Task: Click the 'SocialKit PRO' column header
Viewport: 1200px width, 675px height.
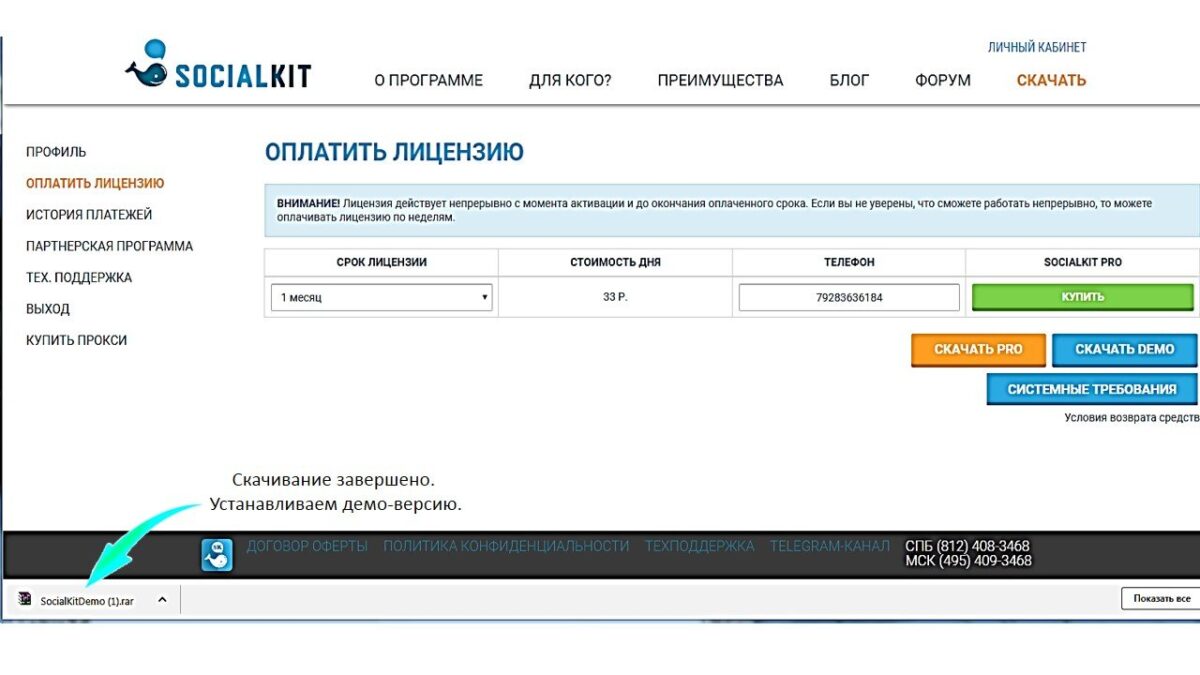Action: pyautogui.click(x=1083, y=262)
